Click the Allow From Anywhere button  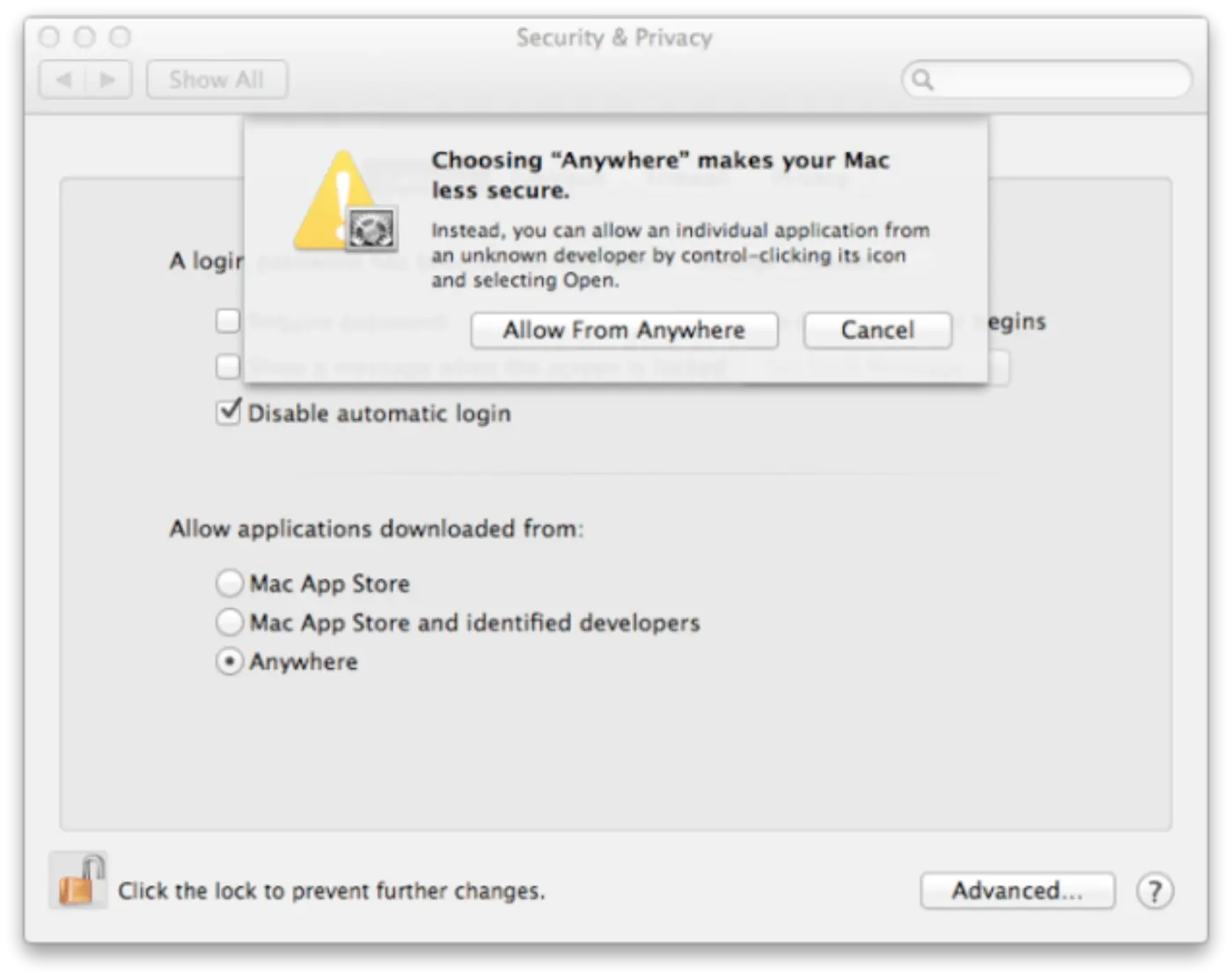[x=624, y=330]
